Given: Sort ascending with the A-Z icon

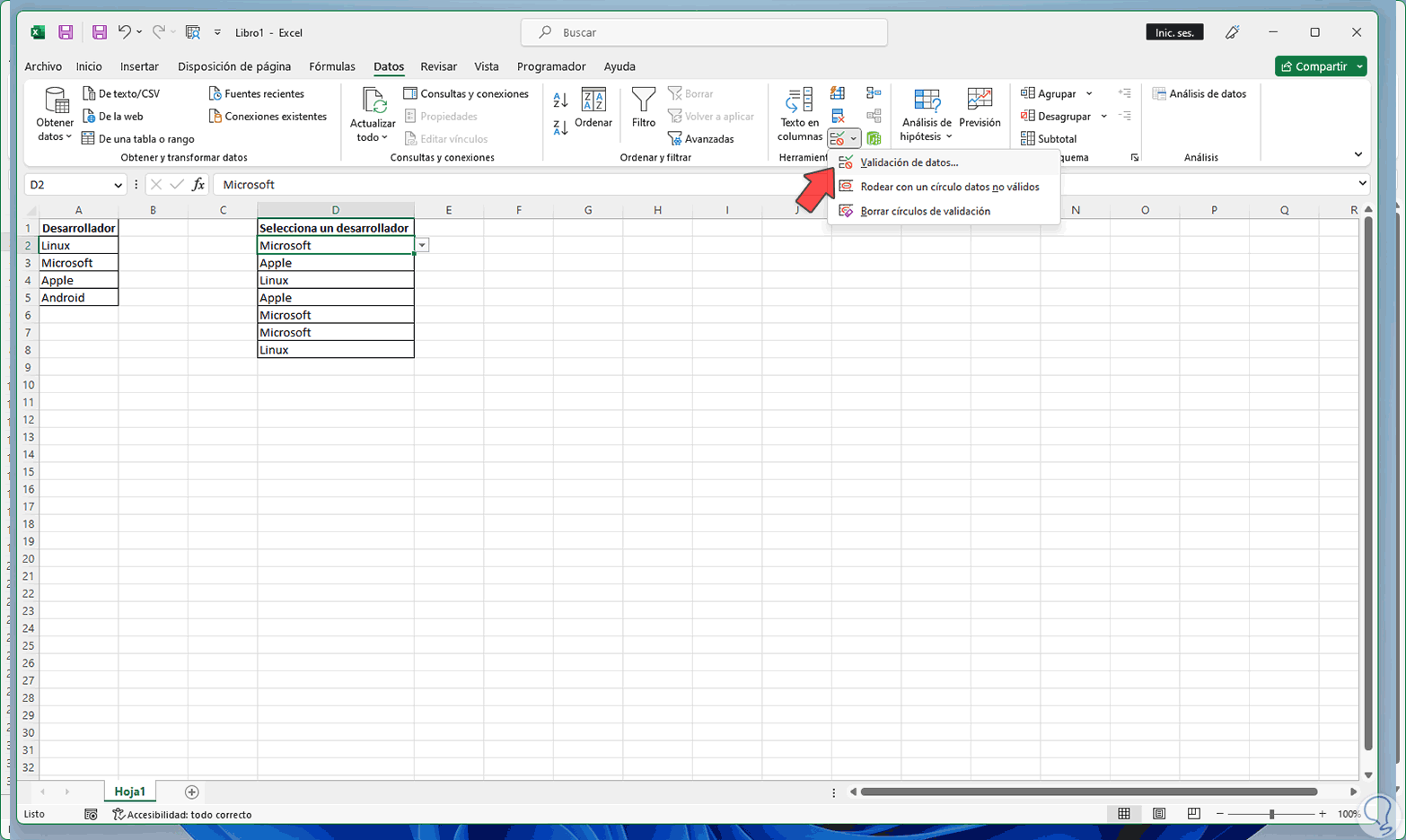Looking at the screenshot, I should [560, 100].
